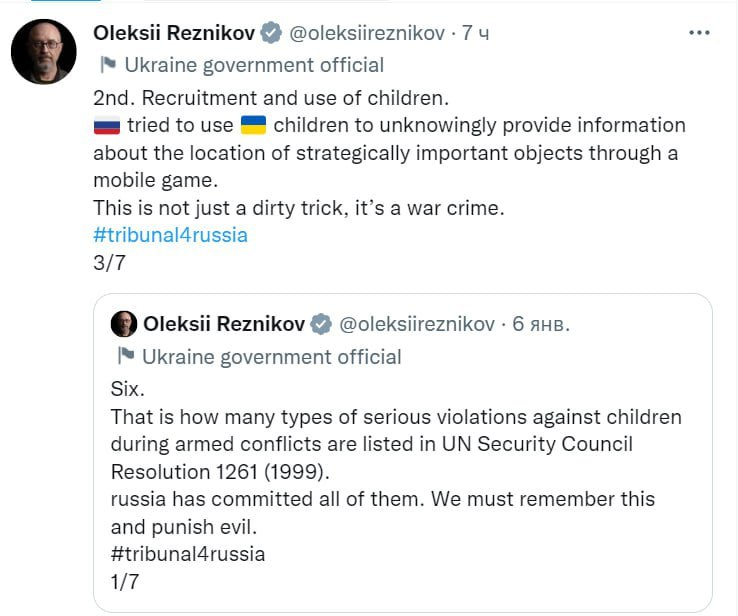This screenshot has height=616, width=738.
Task: Open the more options ellipsis menu
Action: point(700,33)
